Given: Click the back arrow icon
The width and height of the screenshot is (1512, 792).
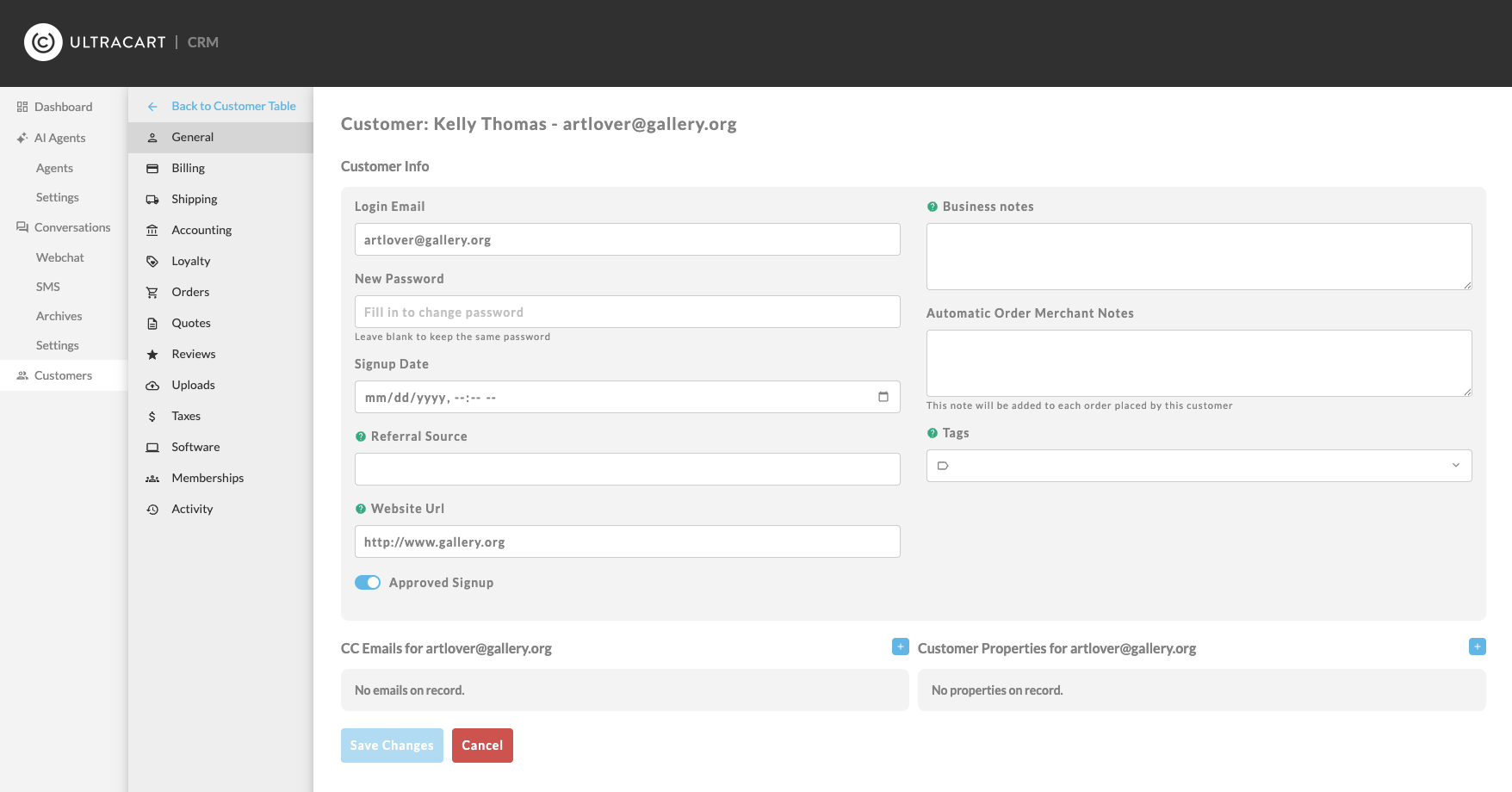Looking at the screenshot, I should tap(152, 107).
